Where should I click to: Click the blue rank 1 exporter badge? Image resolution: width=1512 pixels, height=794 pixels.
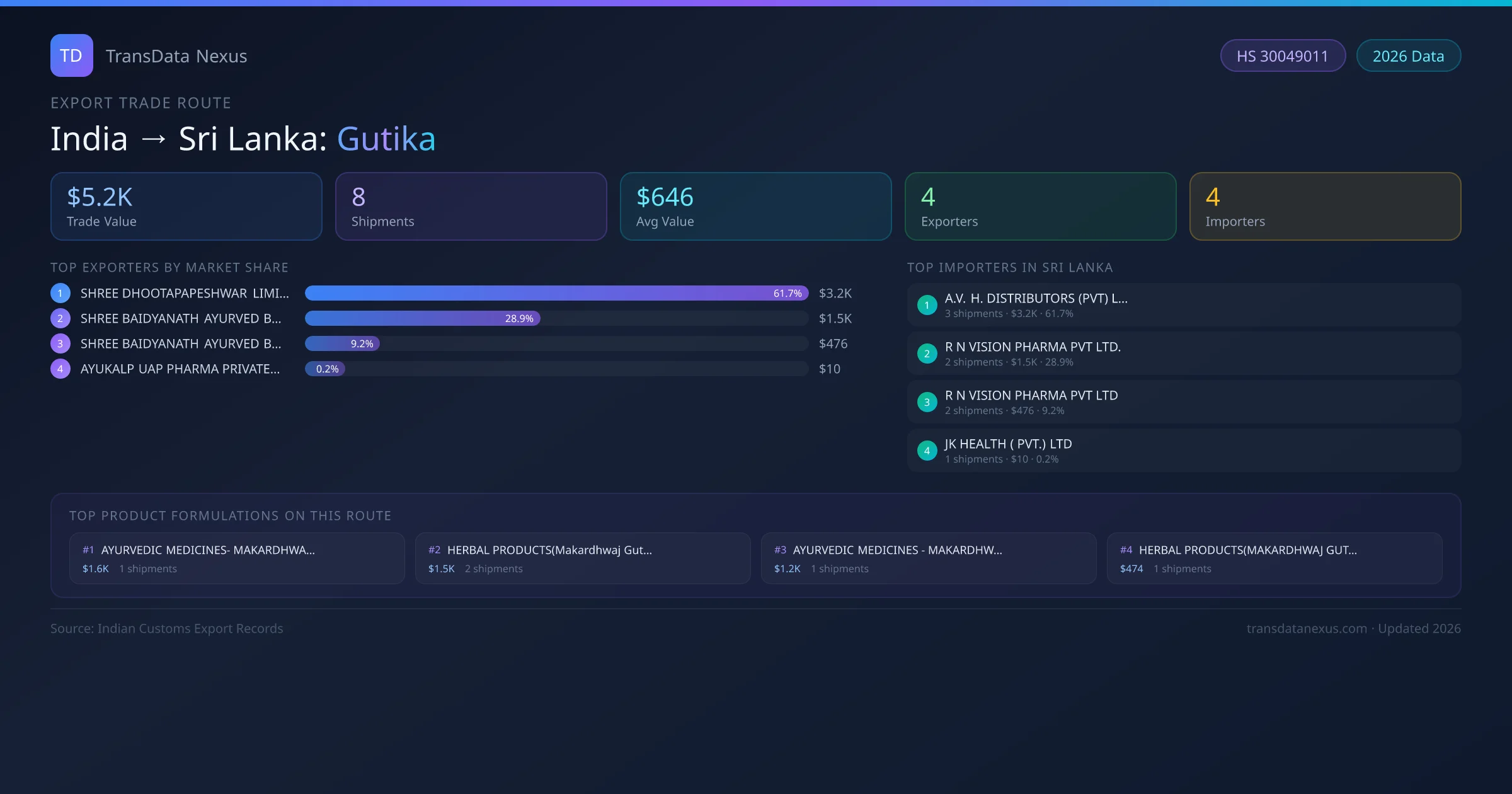(60, 293)
